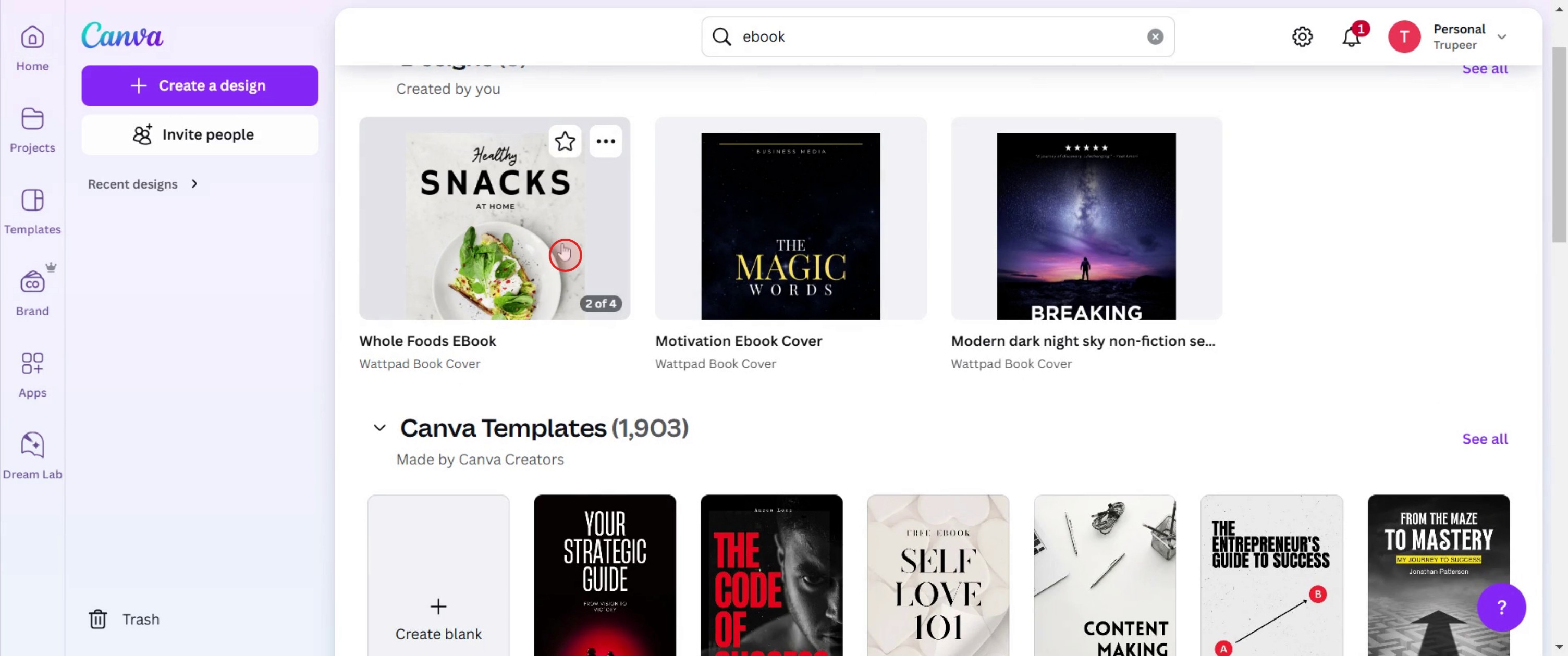Open more options on Whole Foods EBook
1568x656 pixels.
tap(606, 141)
